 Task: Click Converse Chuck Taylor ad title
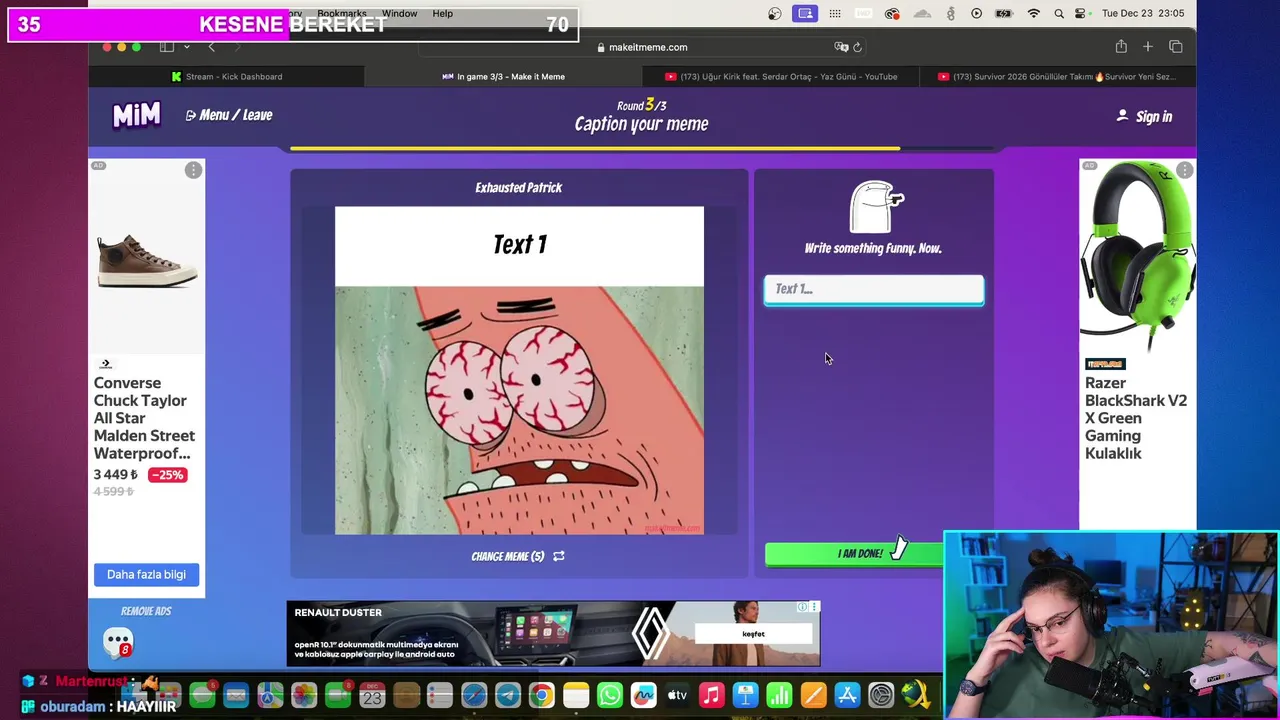click(x=144, y=418)
